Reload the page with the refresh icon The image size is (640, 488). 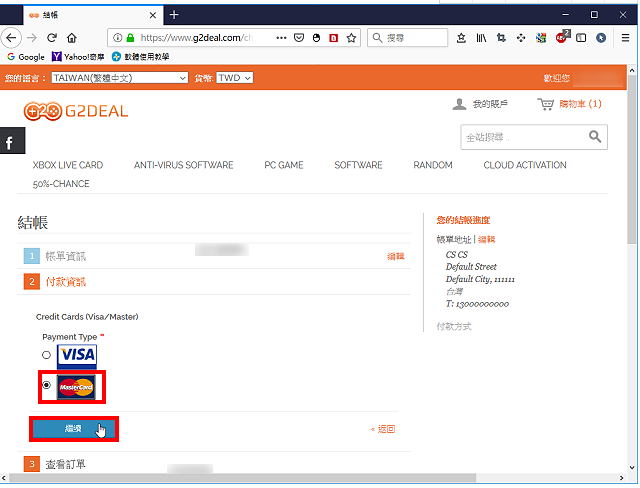click(52, 38)
